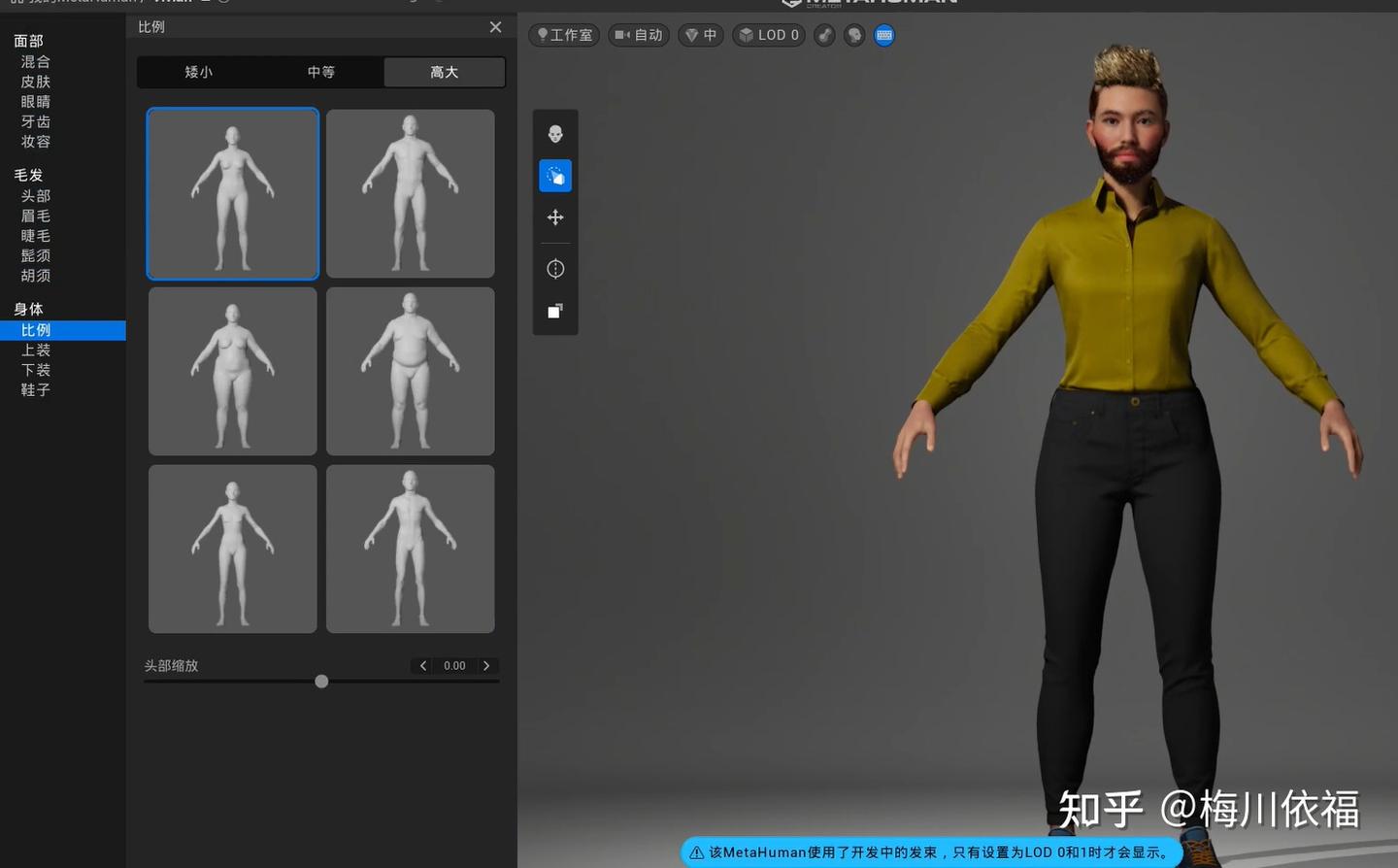Switch to the 中等 proportion tab
This screenshot has height=868, width=1398.
click(x=320, y=71)
